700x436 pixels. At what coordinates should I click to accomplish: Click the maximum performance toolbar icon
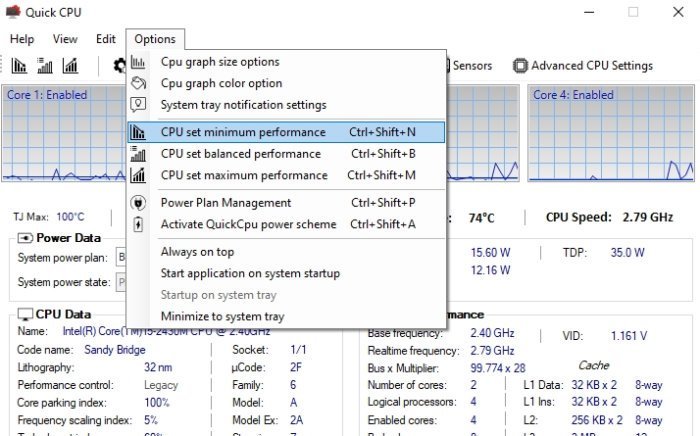coord(71,66)
